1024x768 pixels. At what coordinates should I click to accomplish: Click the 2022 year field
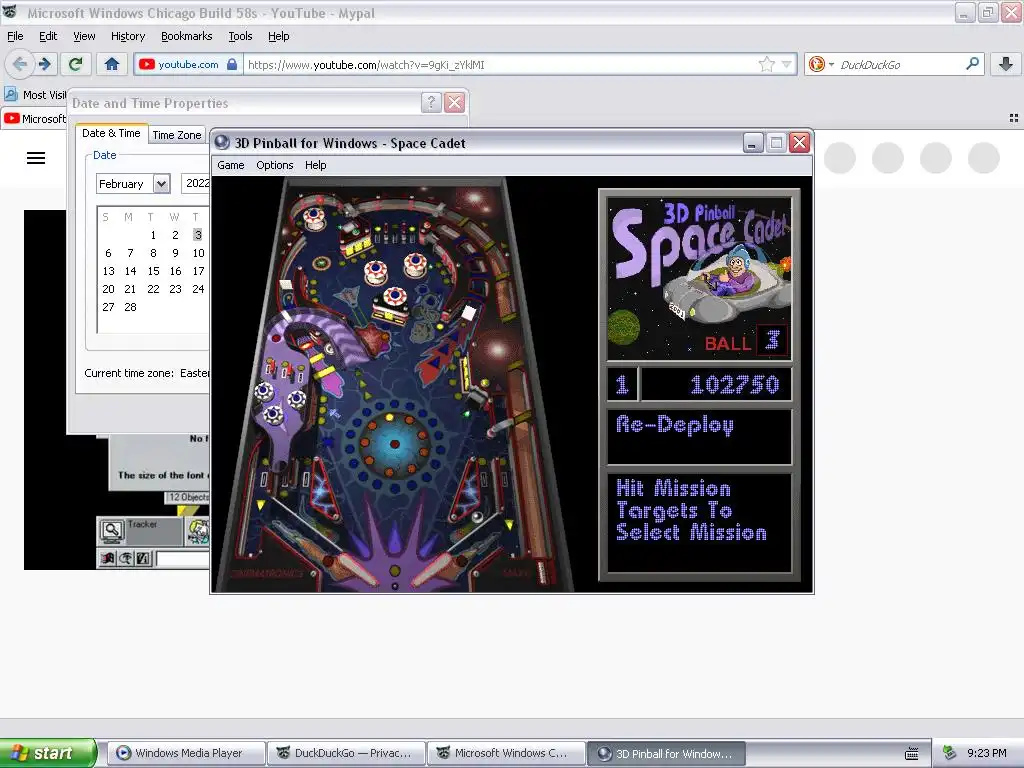[196, 184]
